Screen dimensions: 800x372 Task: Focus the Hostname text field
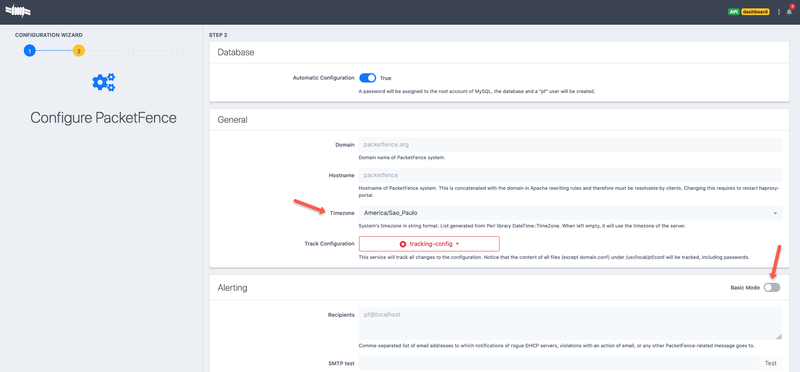point(570,175)
